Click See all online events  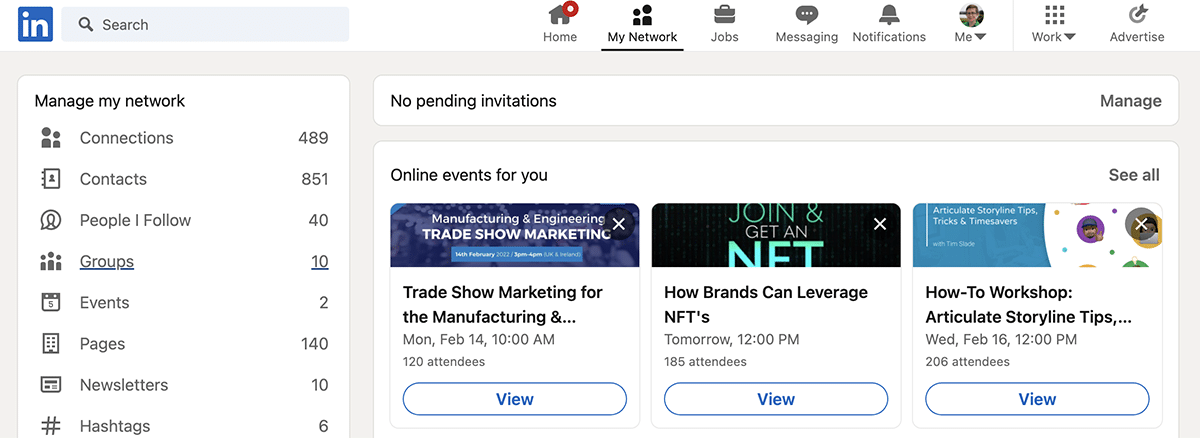click(1134, 175)
